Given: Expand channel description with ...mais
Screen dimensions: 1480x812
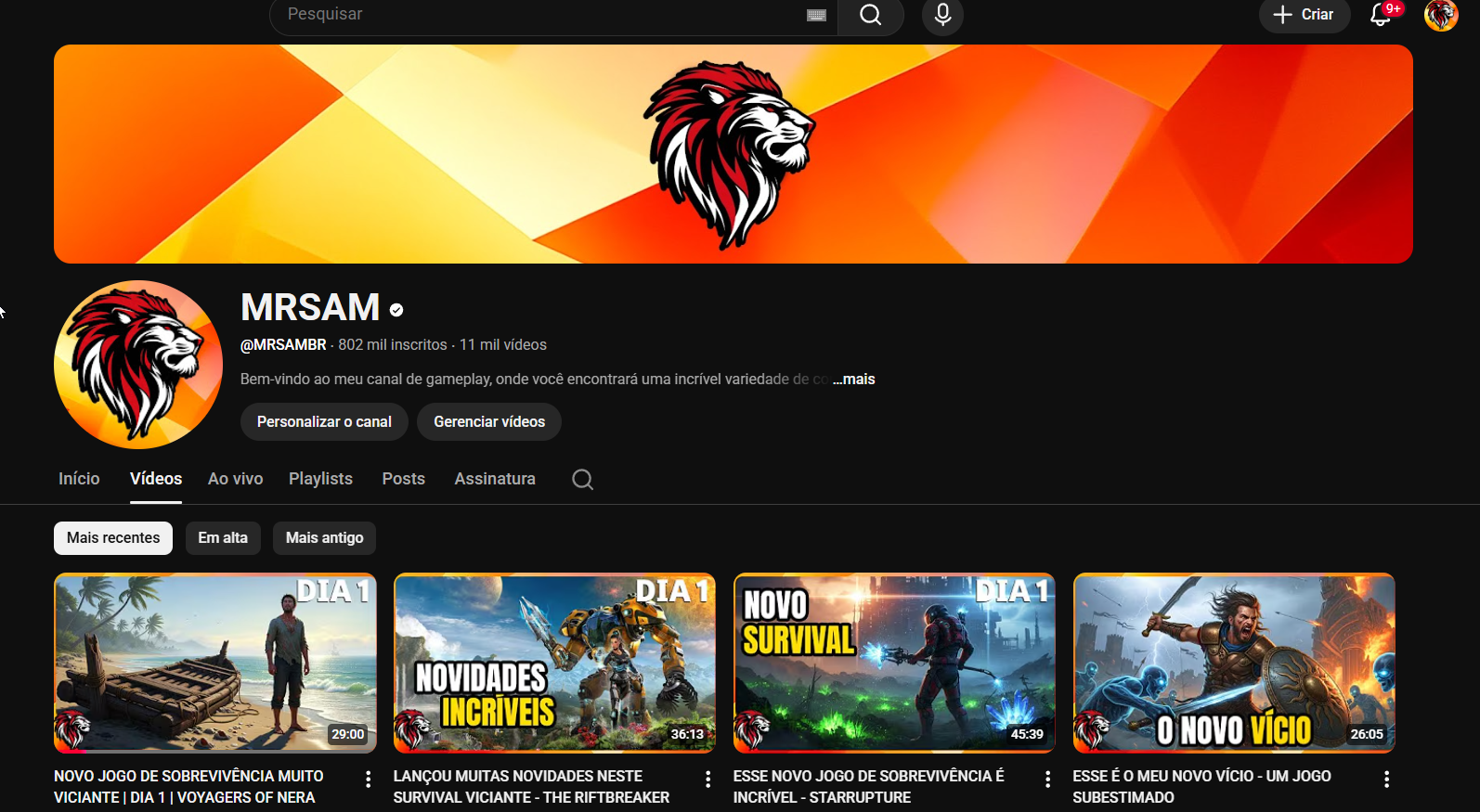Looking at the screenshot, I should pos(854,379).
